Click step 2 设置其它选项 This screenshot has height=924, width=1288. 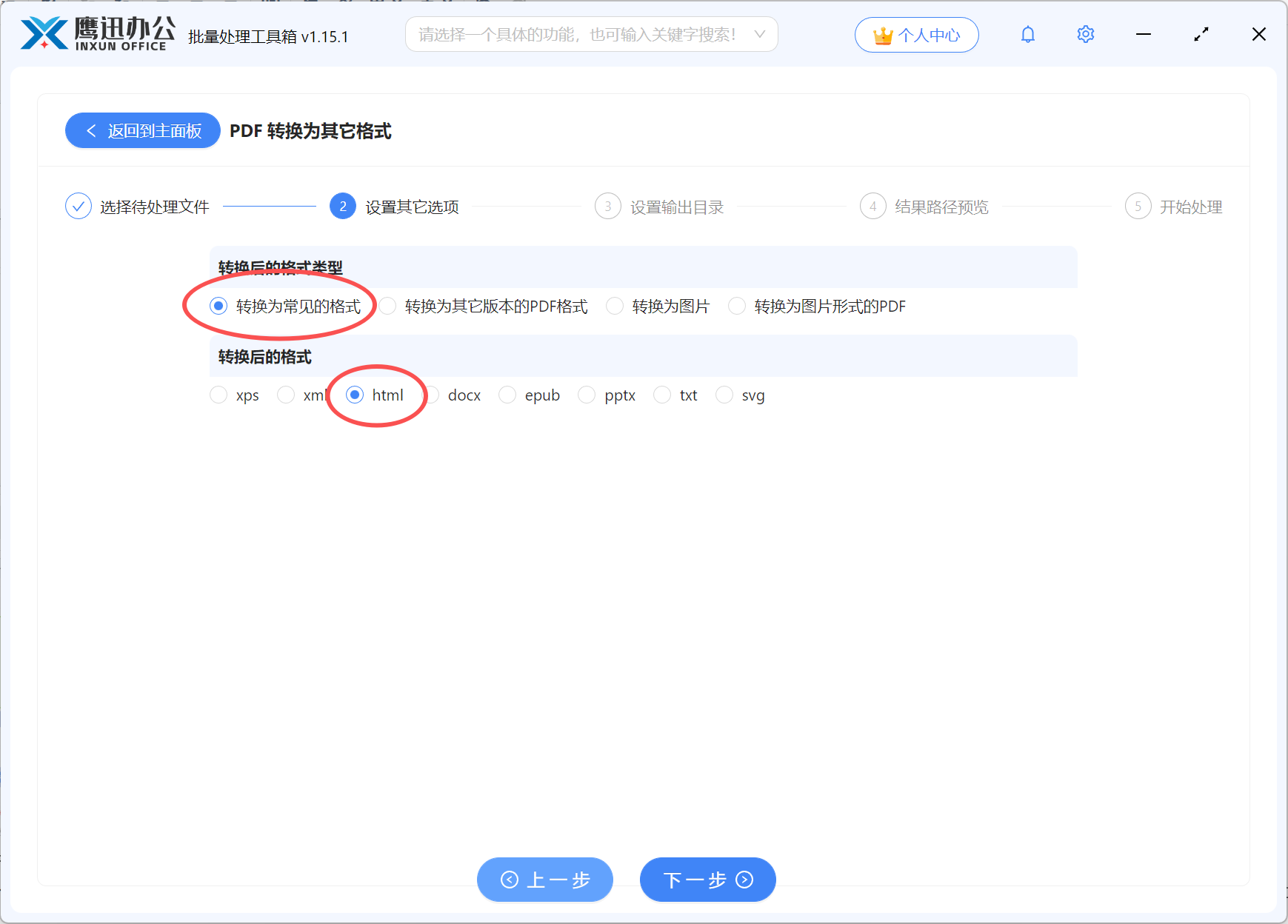pos(395,207)
